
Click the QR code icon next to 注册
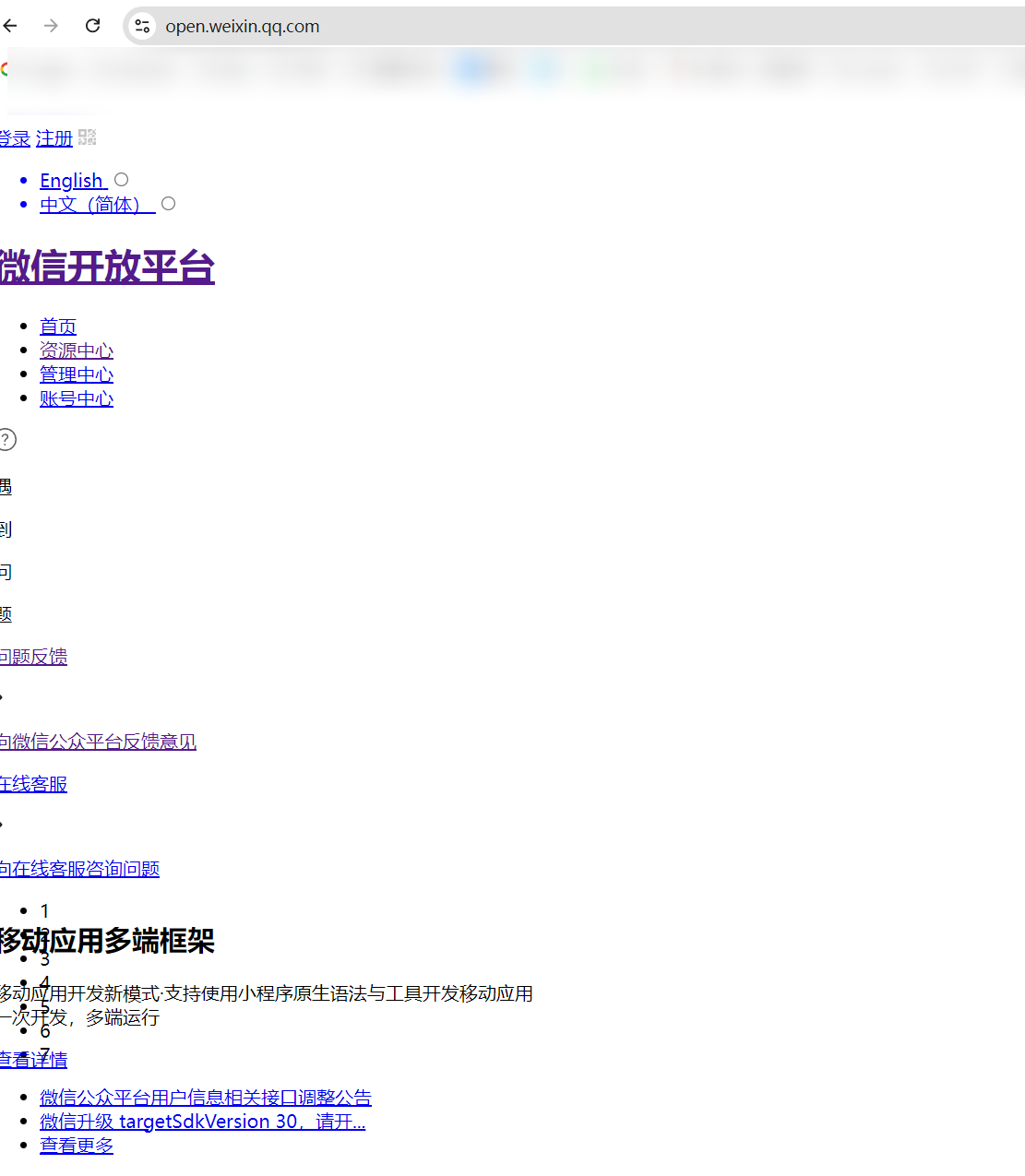pos(88,137)
